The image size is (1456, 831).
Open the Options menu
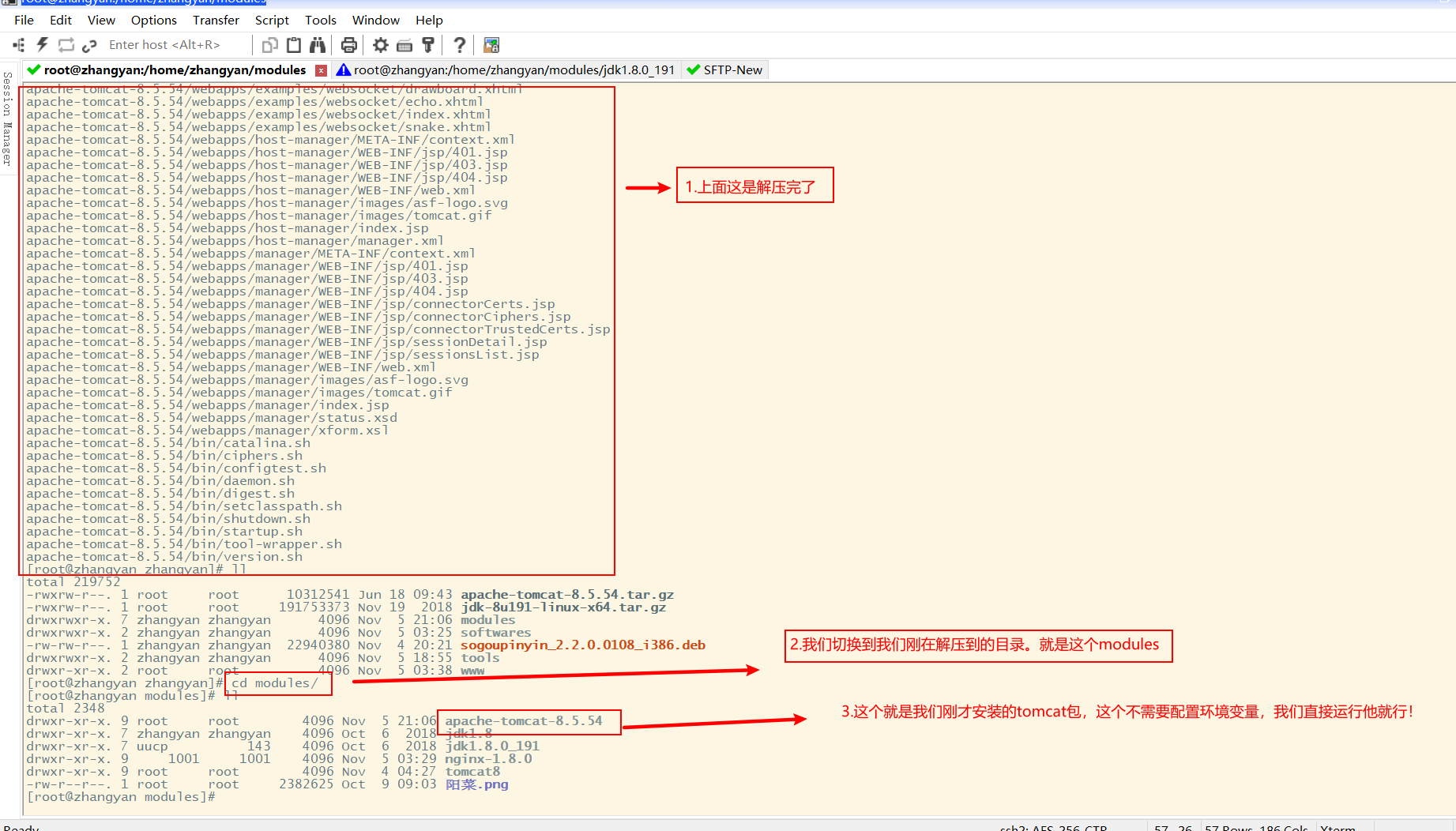[154, 20]
